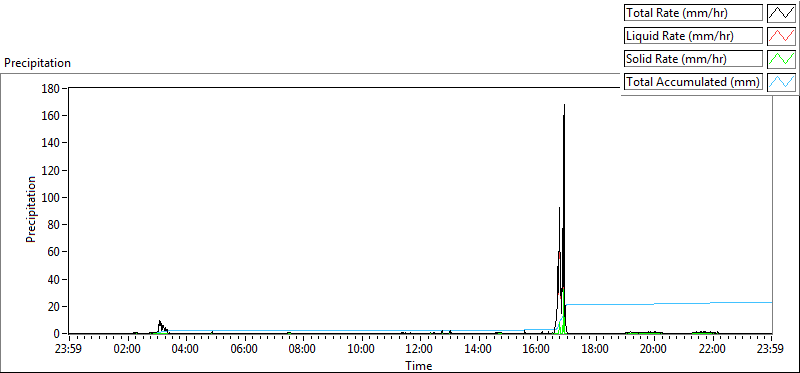Viewport: 800px width, 373px height.
Task: Select the Total Accumulated (mm) legend label
Action: [693, 82]
